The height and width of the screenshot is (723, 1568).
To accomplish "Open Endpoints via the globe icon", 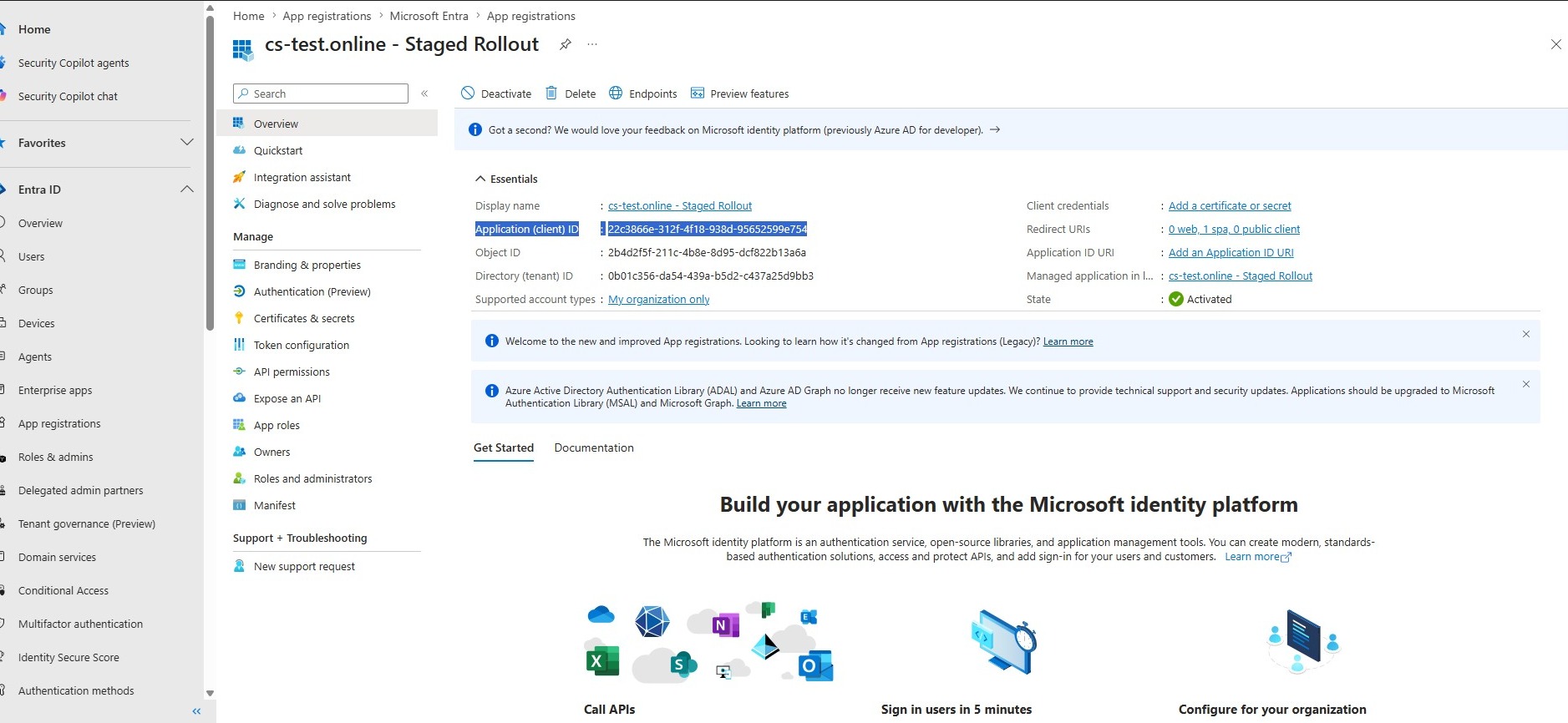I will pos(616,94).
